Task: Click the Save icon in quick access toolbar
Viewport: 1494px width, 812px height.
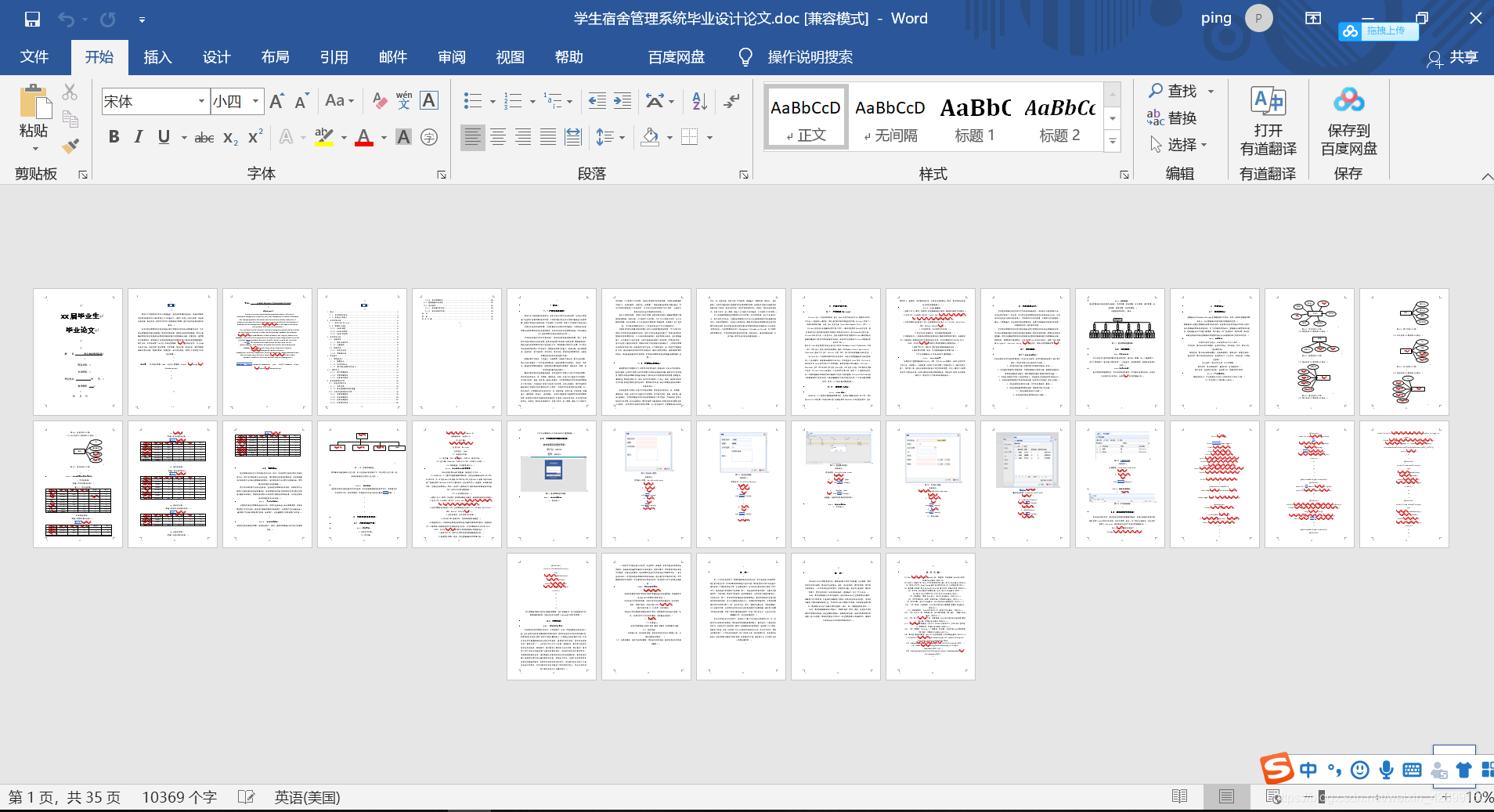Action: (x=32, y=19)
